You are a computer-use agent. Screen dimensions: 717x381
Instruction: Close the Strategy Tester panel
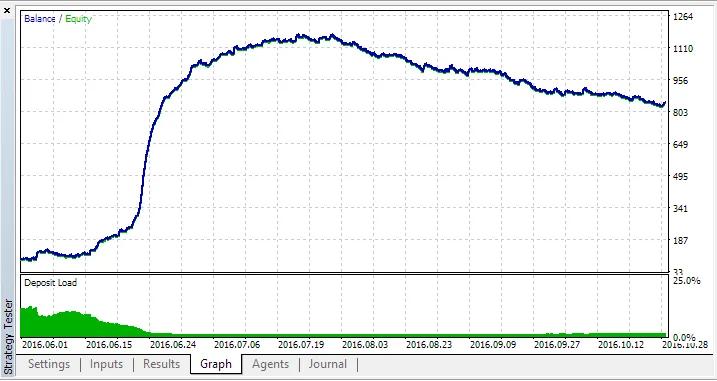coord(7,10)
